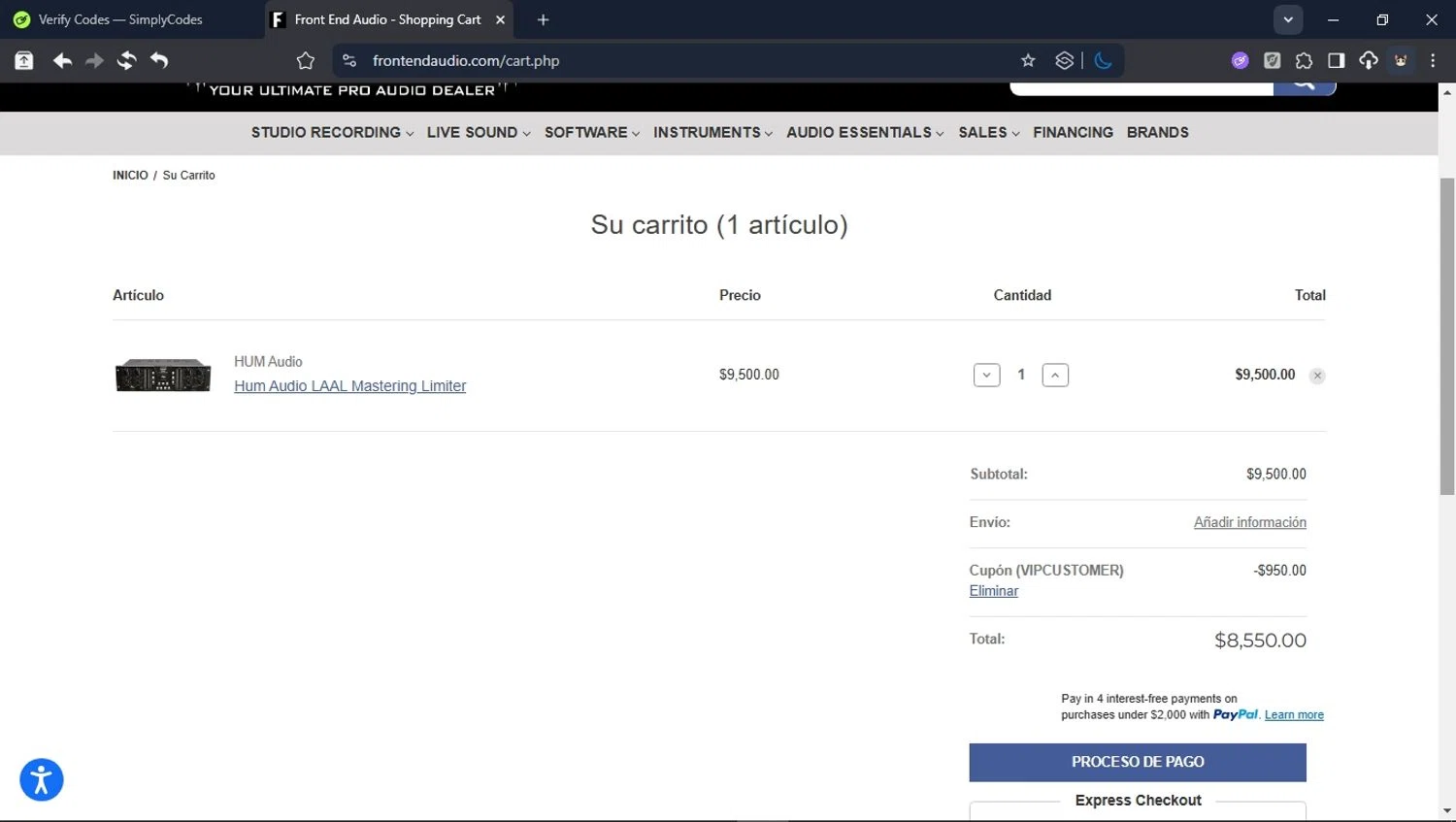1456x822 pixels.
Task: Close the Front End Audio Shopping Cart tab
Action: click(501, 19)
